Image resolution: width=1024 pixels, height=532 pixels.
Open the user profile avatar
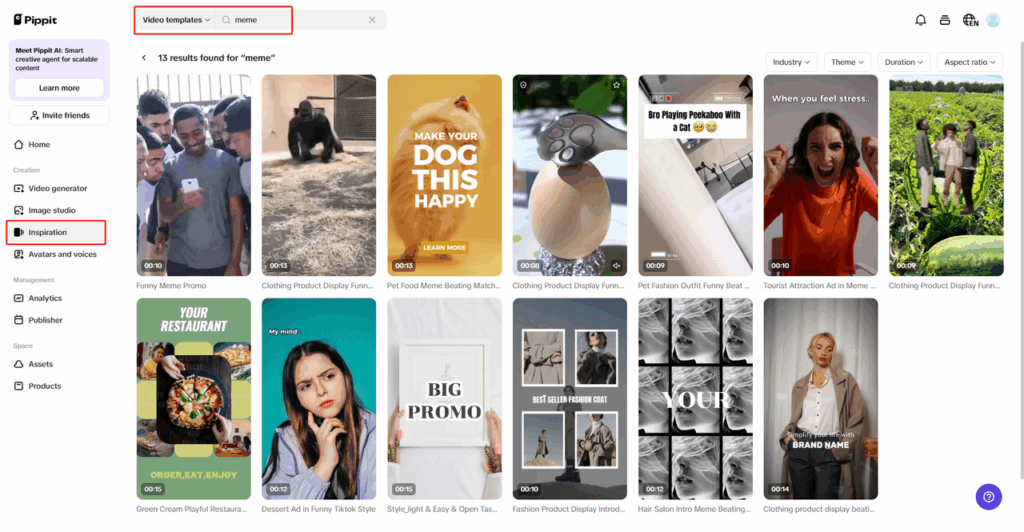point(993,20)
